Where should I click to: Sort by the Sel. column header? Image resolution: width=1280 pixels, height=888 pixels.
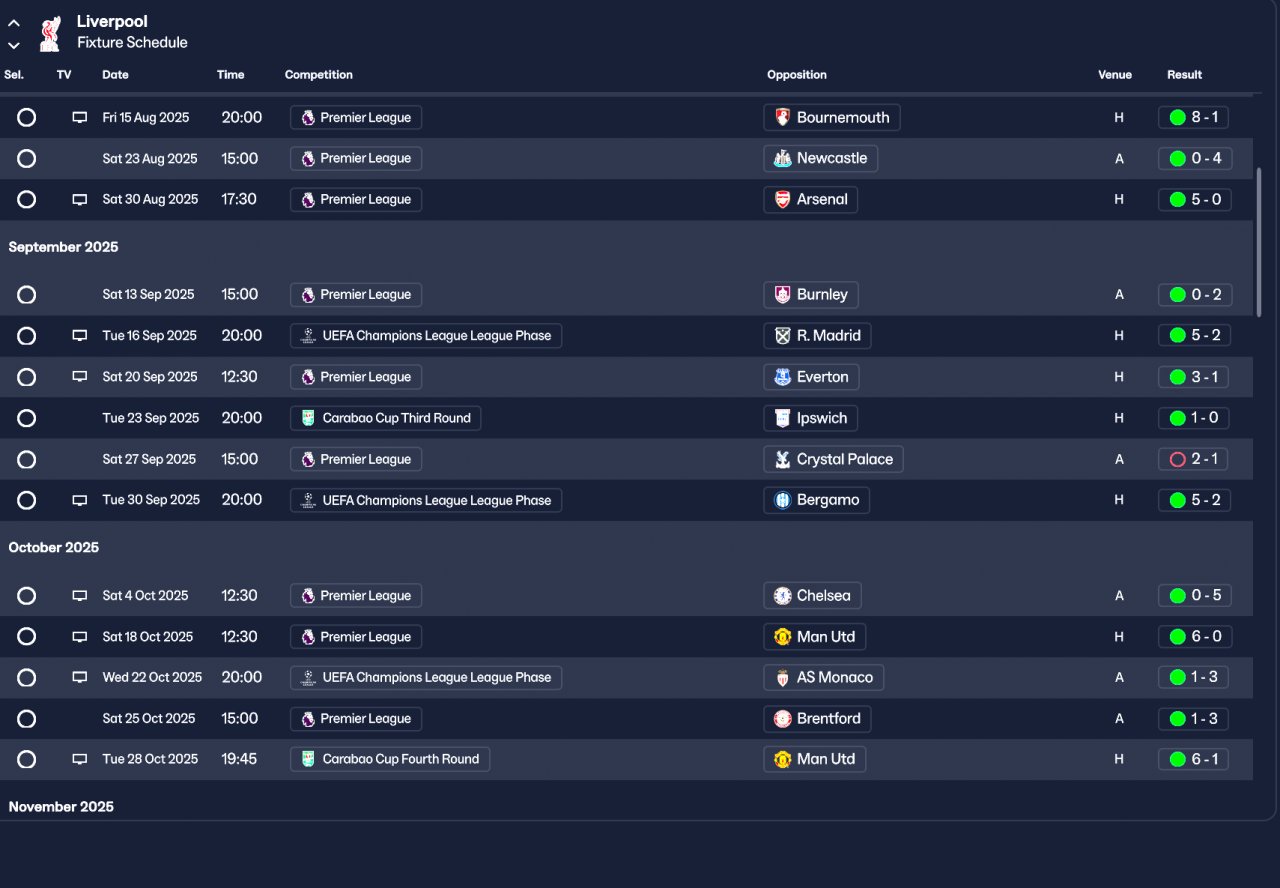coord(14,75)
